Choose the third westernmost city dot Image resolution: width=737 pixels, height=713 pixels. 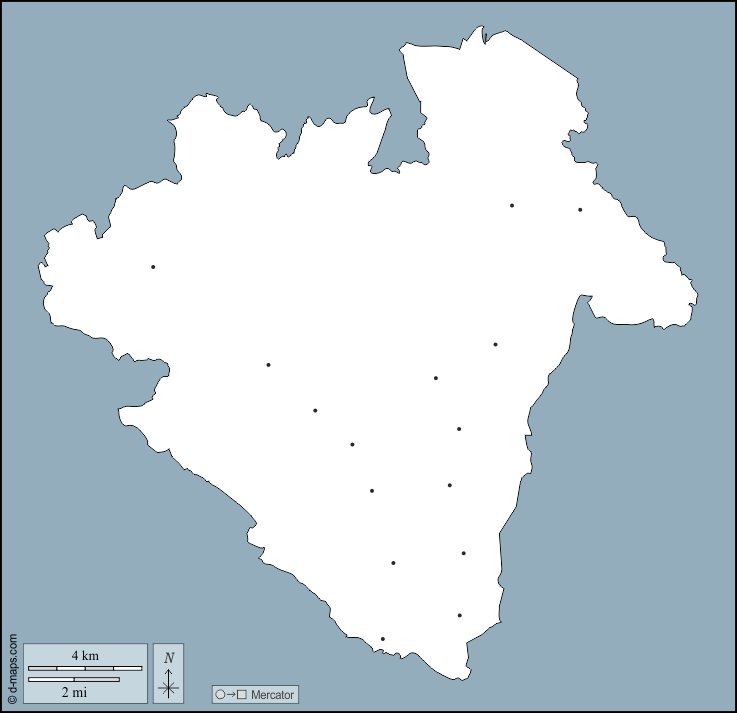pyautogui.click(x=315, y=410)
